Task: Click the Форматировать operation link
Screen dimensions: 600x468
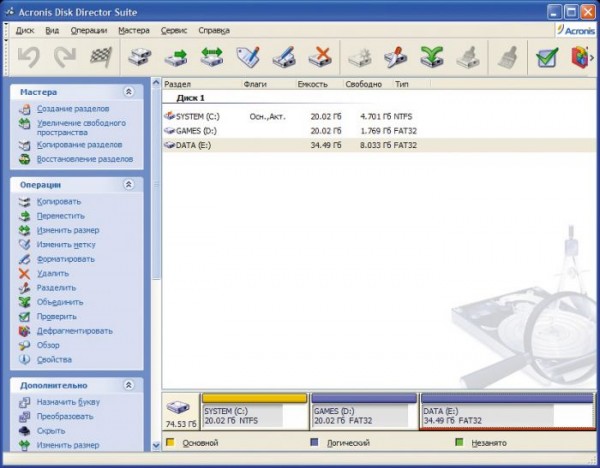Action: click(x=65, y=259)
